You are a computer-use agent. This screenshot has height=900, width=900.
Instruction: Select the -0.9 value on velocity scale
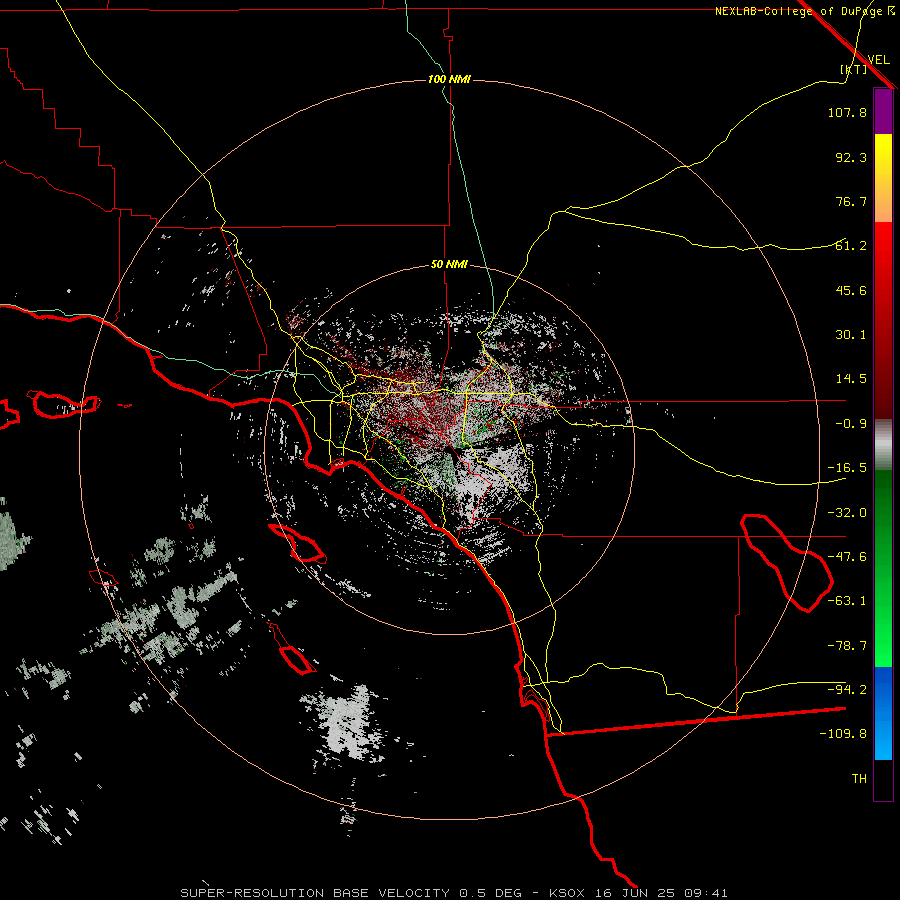[851, 424]
